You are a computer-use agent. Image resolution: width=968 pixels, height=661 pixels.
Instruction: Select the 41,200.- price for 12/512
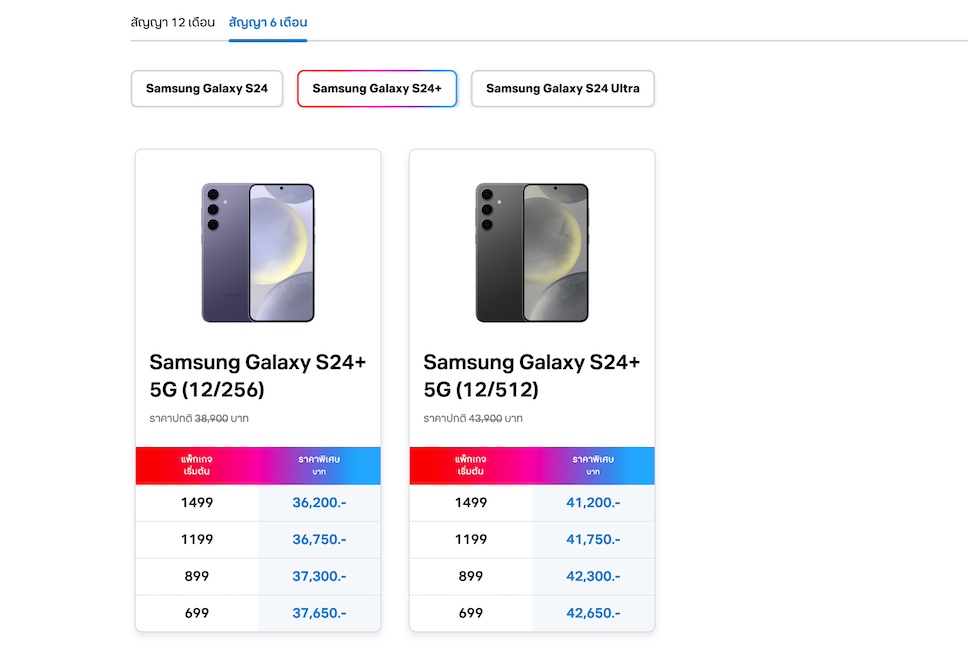click(x=593, y=503)
